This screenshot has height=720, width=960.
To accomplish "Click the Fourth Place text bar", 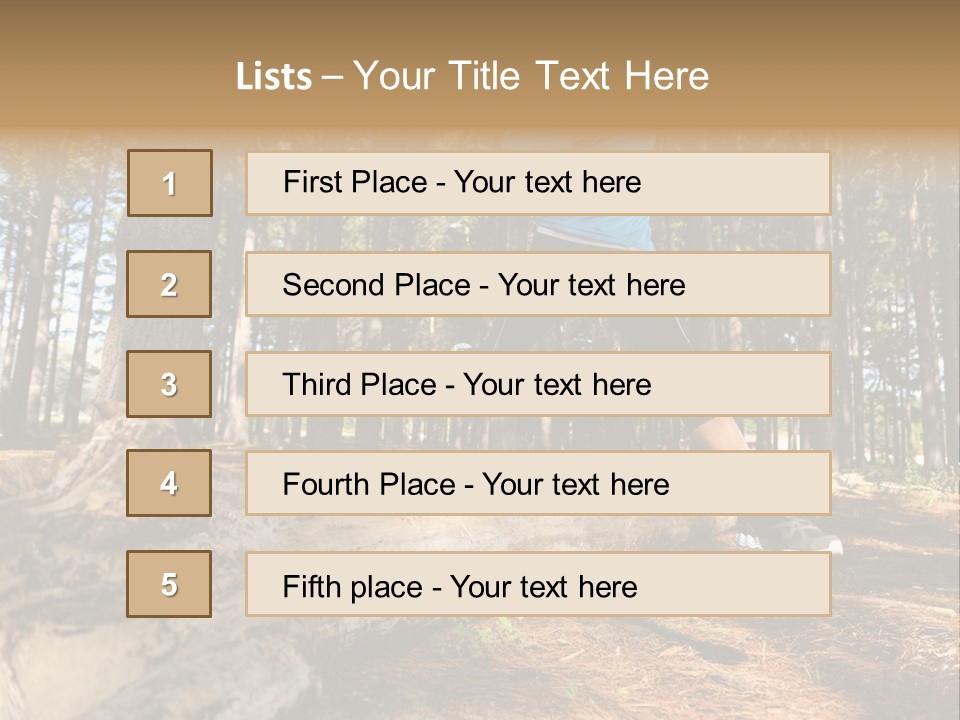I will (x=538, y=483).
